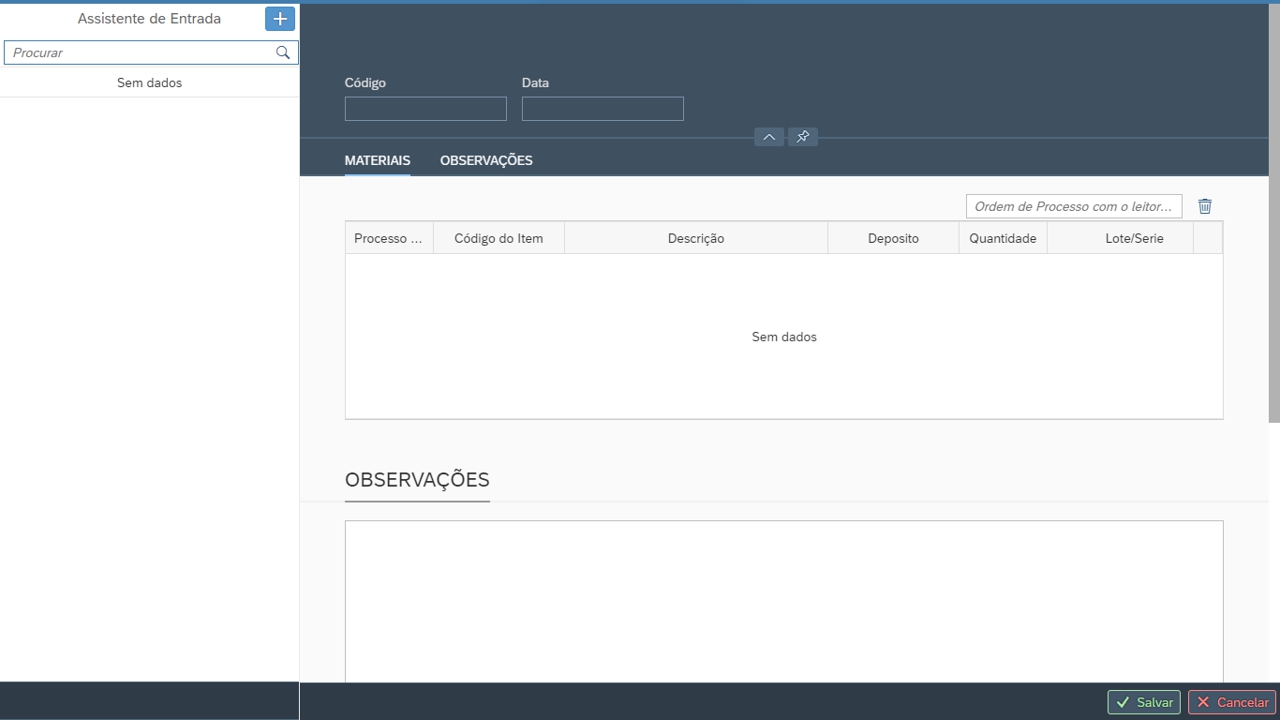Click the Código input field
The image size is (1280, 720).
click(426, 109)
